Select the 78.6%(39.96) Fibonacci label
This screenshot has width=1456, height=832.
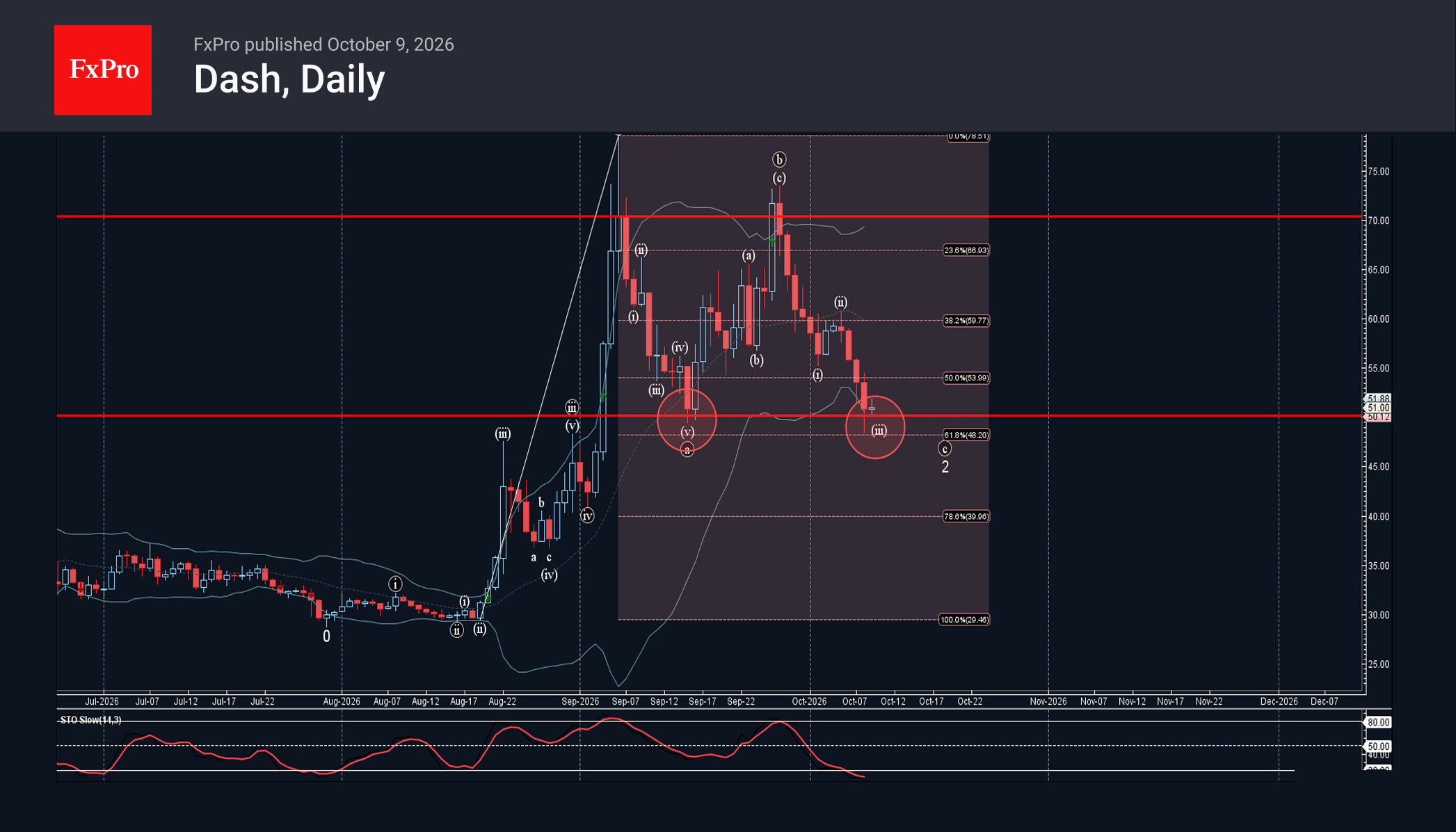966,517
